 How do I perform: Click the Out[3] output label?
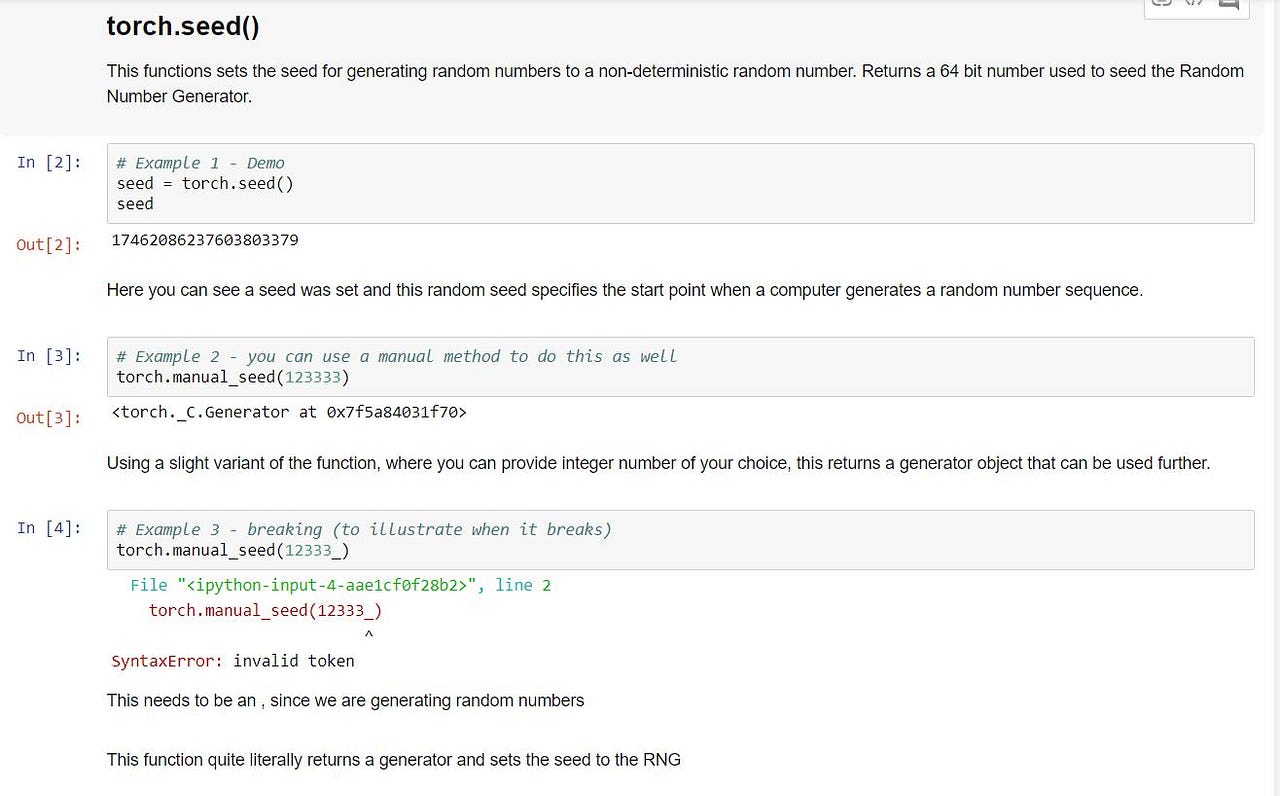pos(48,418)
